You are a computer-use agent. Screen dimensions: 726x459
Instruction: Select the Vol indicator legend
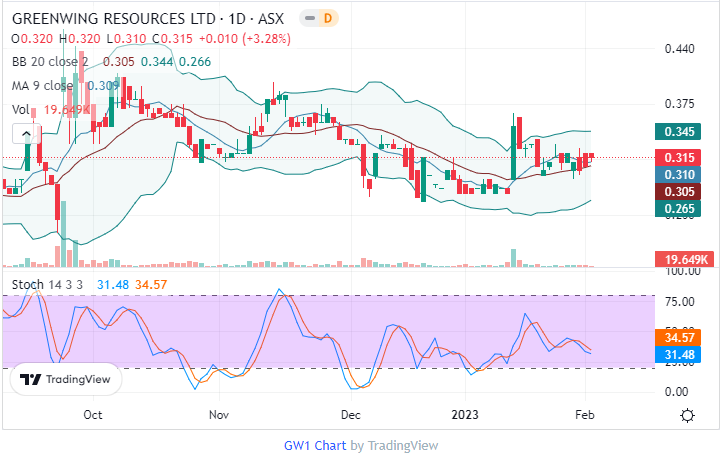(x=20, y=109)
